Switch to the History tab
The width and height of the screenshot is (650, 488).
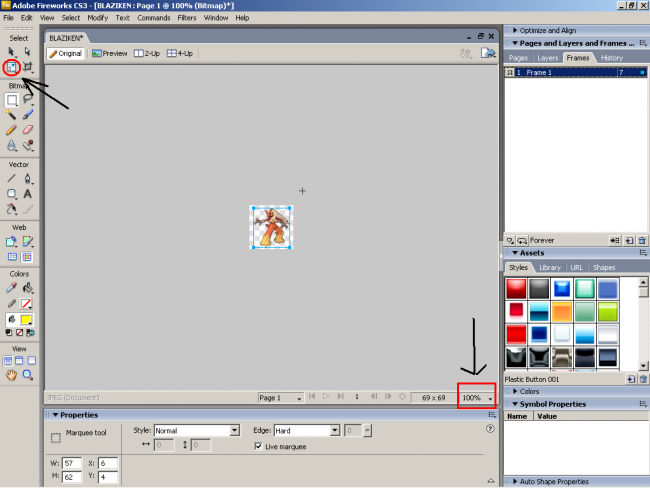[x=612, y=58]
